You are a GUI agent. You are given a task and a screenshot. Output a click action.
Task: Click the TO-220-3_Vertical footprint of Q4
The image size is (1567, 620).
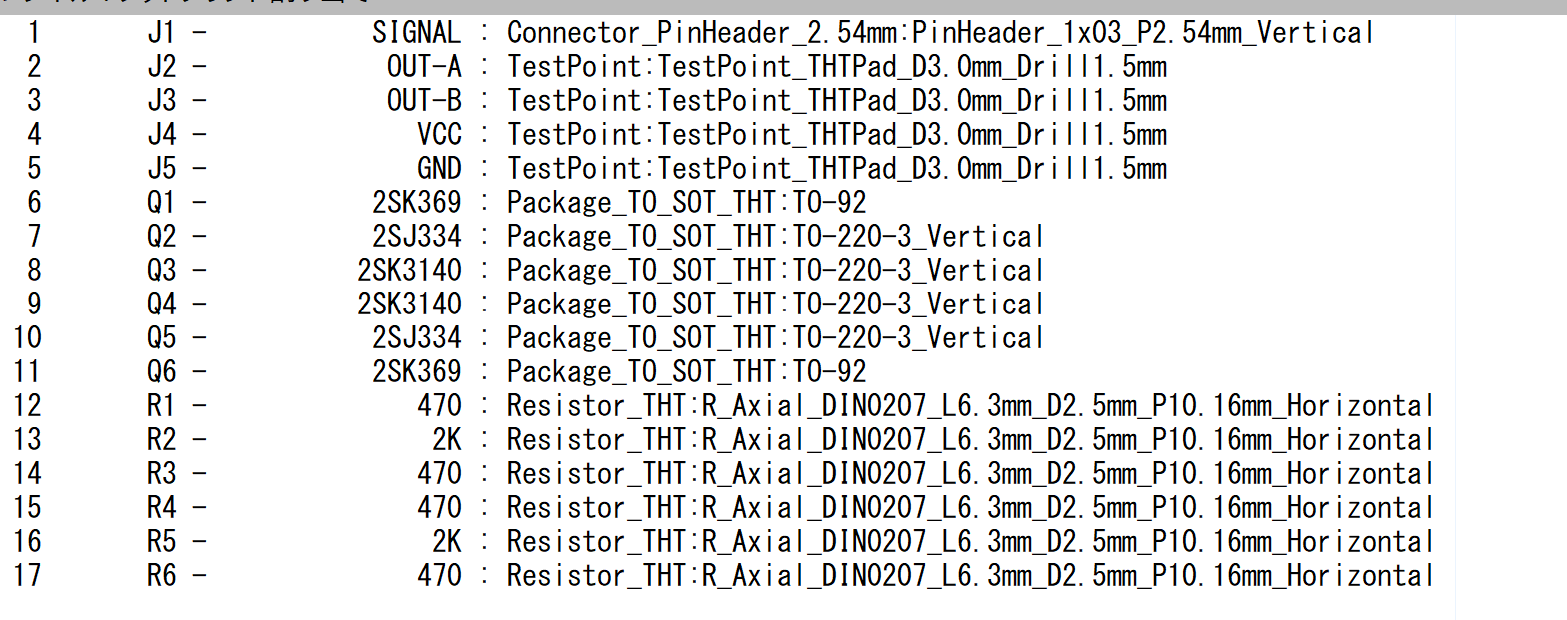coord(918,304)
